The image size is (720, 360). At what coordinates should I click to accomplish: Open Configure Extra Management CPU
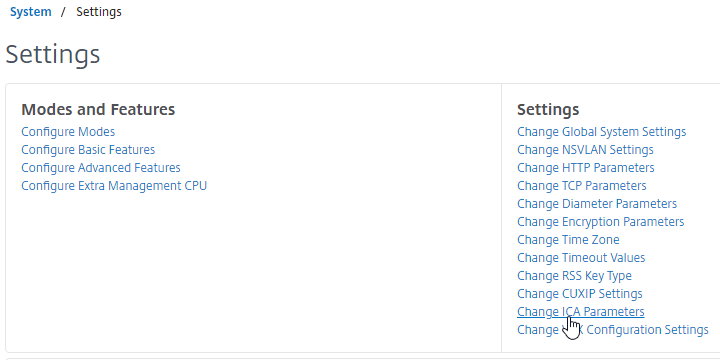[x=114, y=186]
